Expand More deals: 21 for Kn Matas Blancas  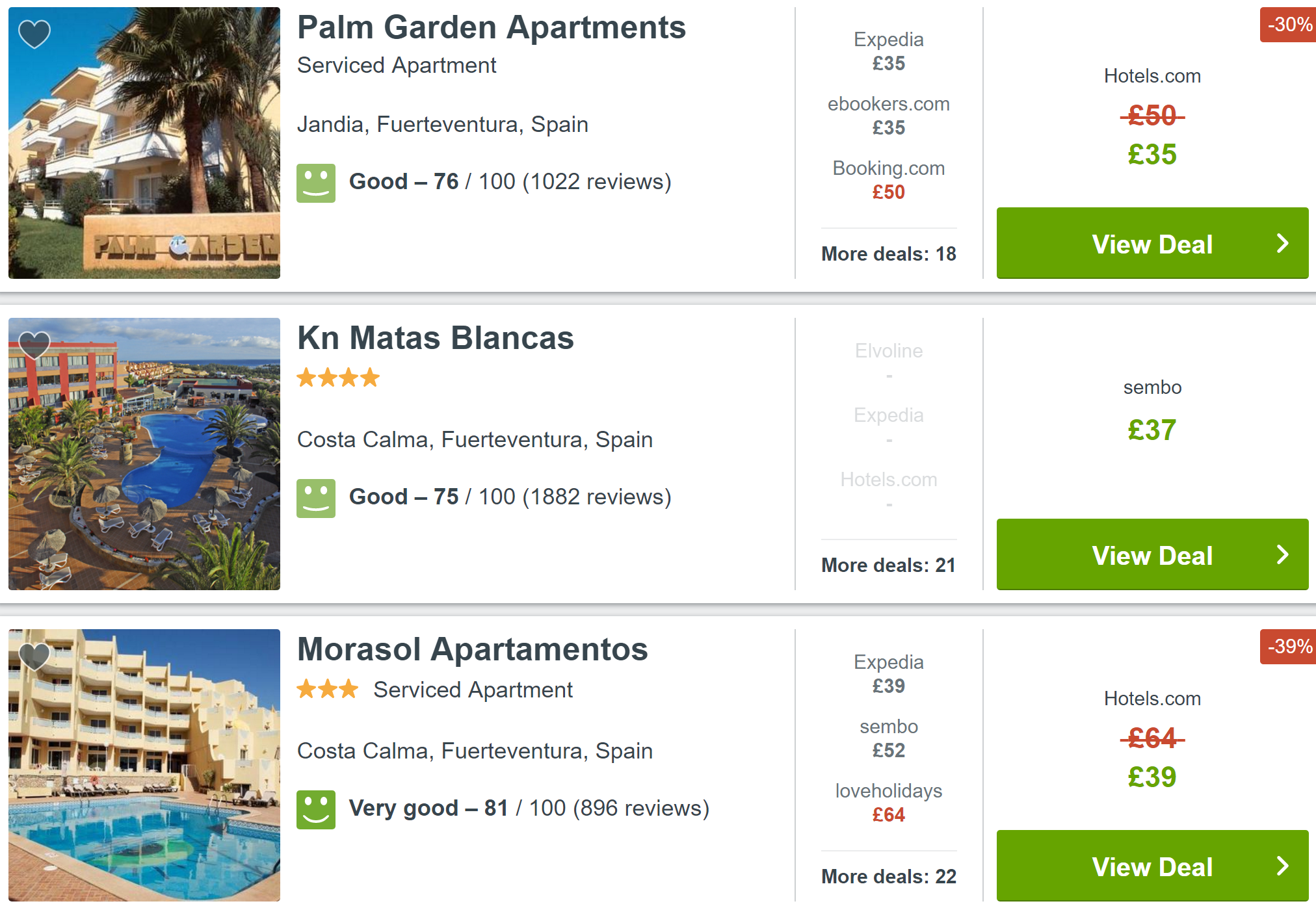click(x=888, y=565)
